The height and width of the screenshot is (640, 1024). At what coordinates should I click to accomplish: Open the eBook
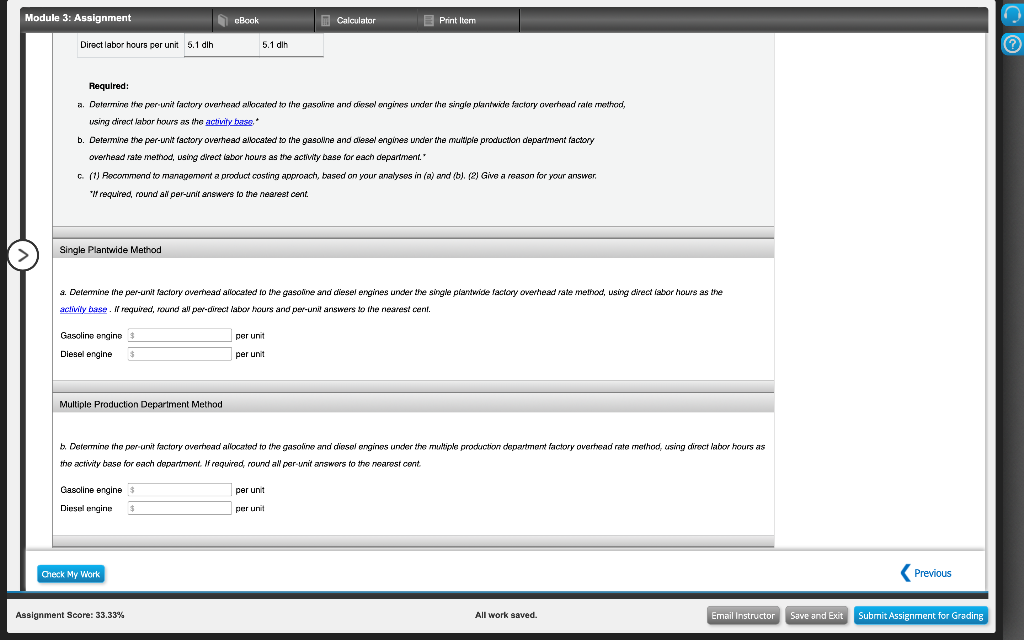tap(245, 18)
